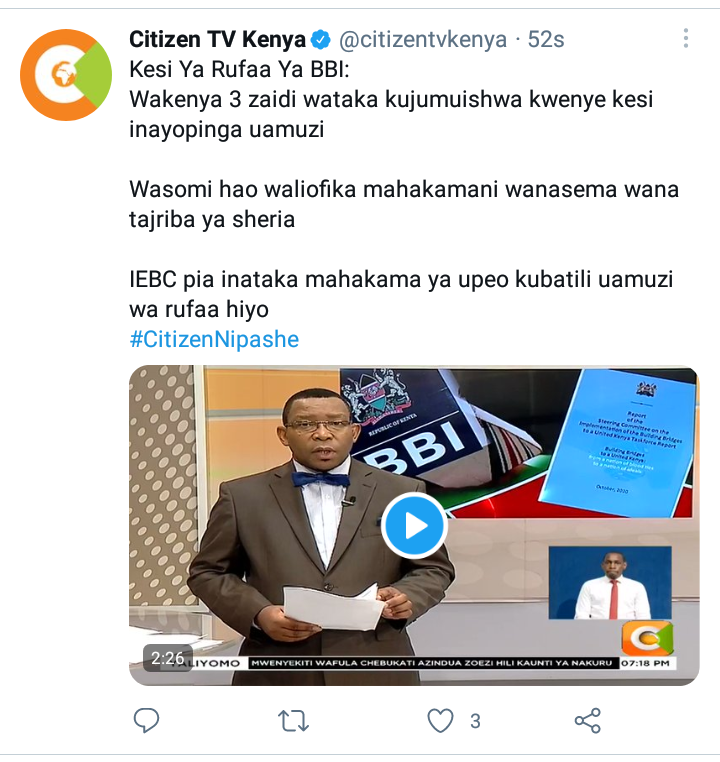Click the news ticker about Wafula Chebukati

[433, 663]
